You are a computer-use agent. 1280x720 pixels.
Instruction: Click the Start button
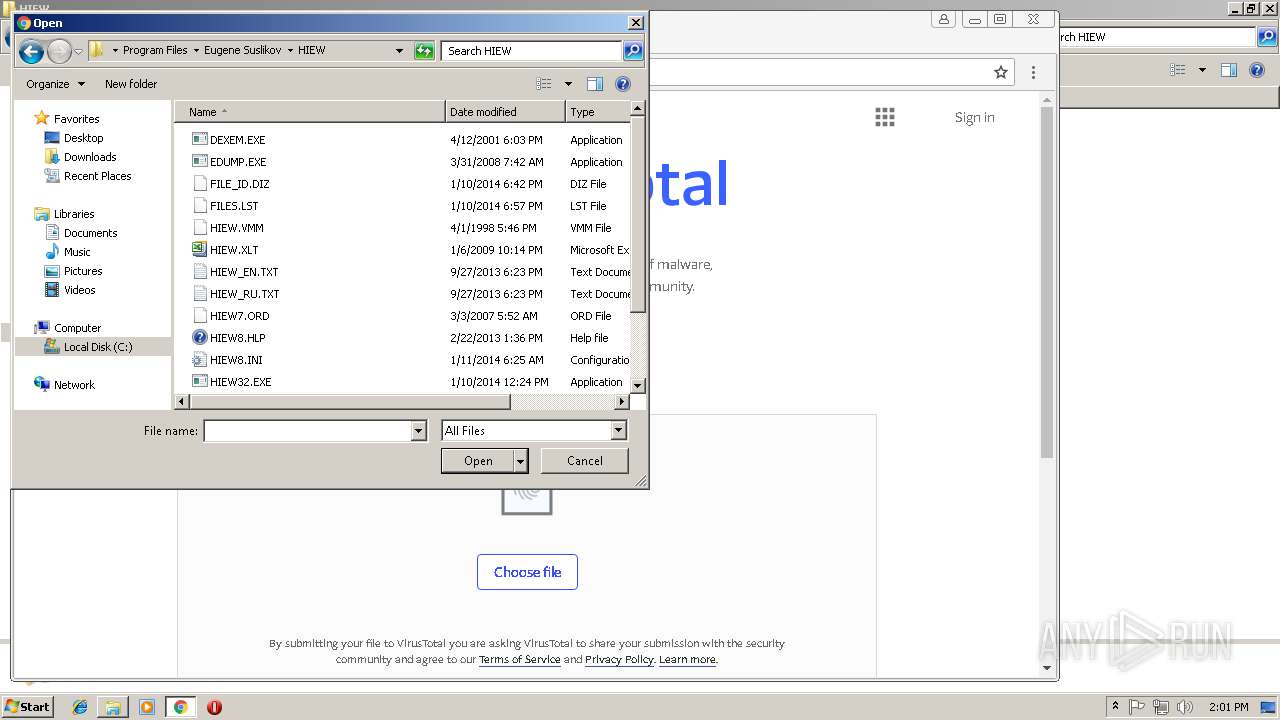pos(28,707)
